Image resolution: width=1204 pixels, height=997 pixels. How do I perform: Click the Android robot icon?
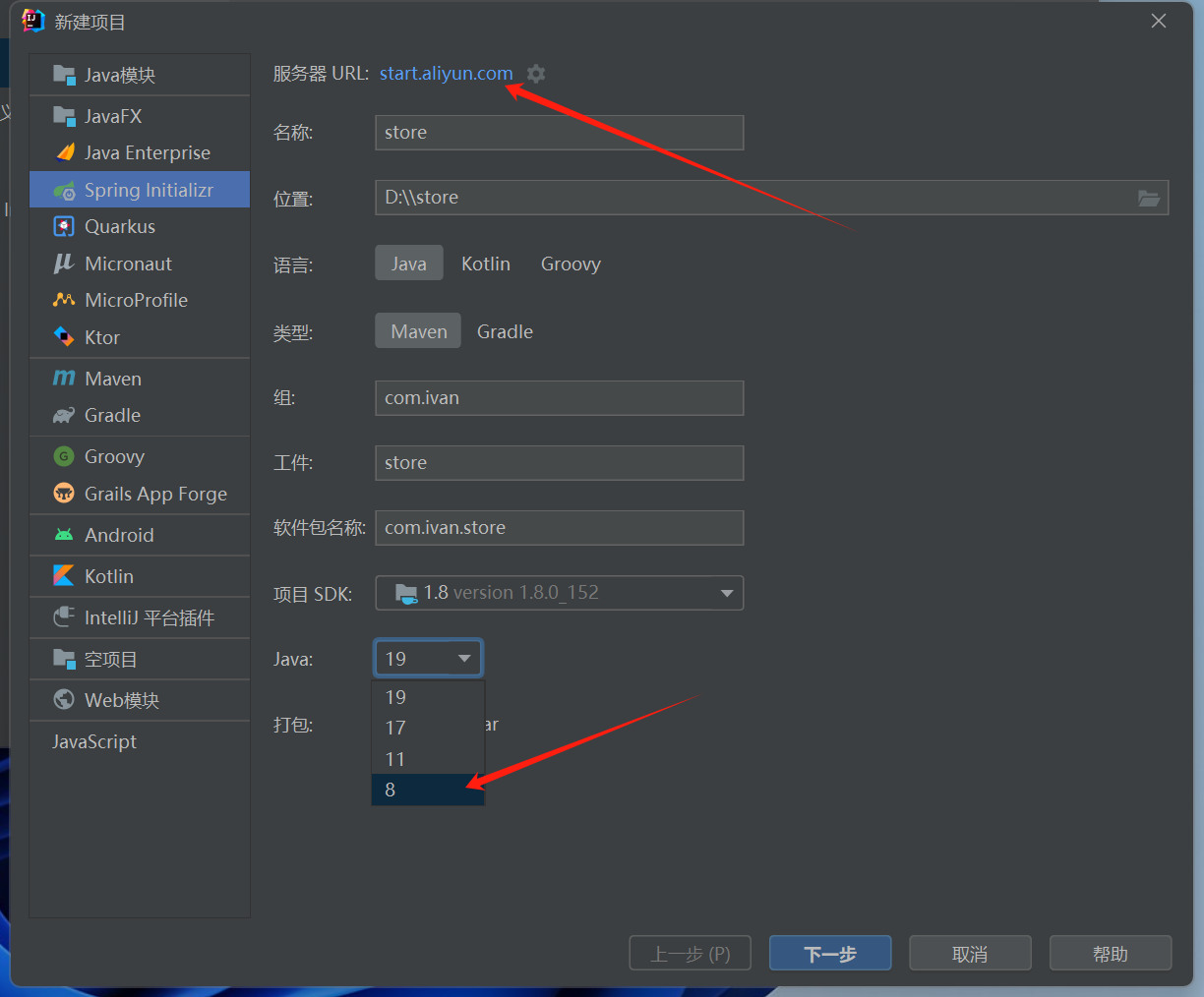64,535
